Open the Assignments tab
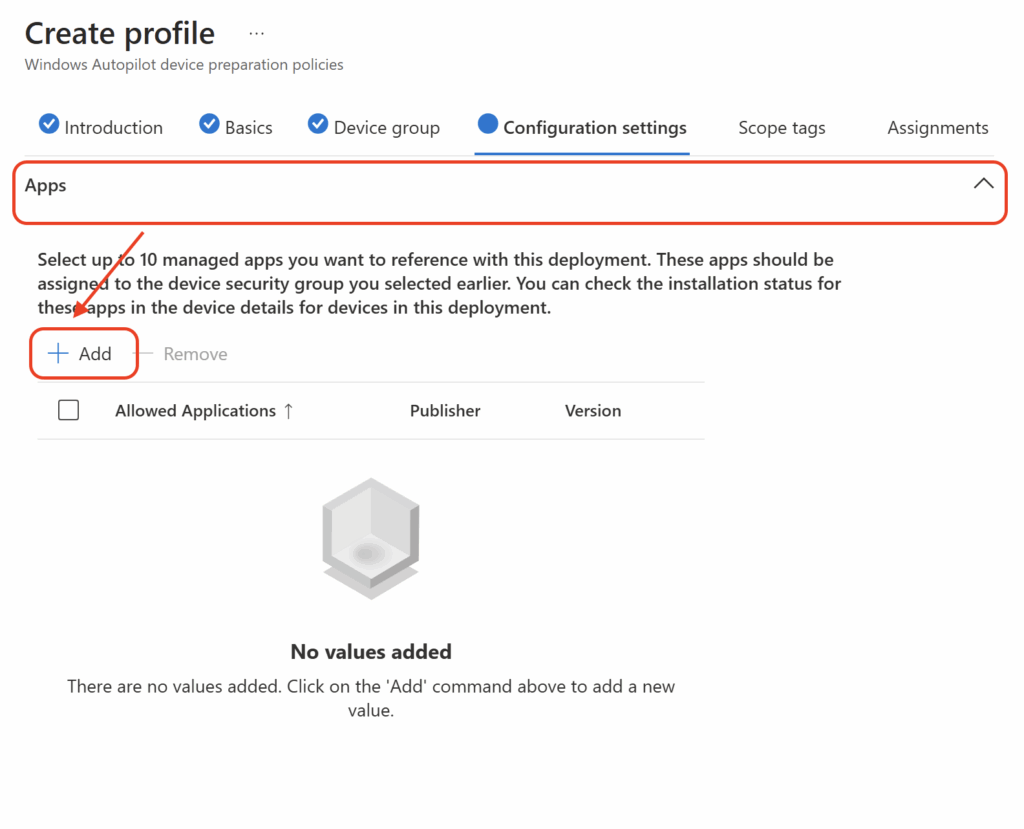The width and height of the screenshot is (1024, 829). coord(938,127)
